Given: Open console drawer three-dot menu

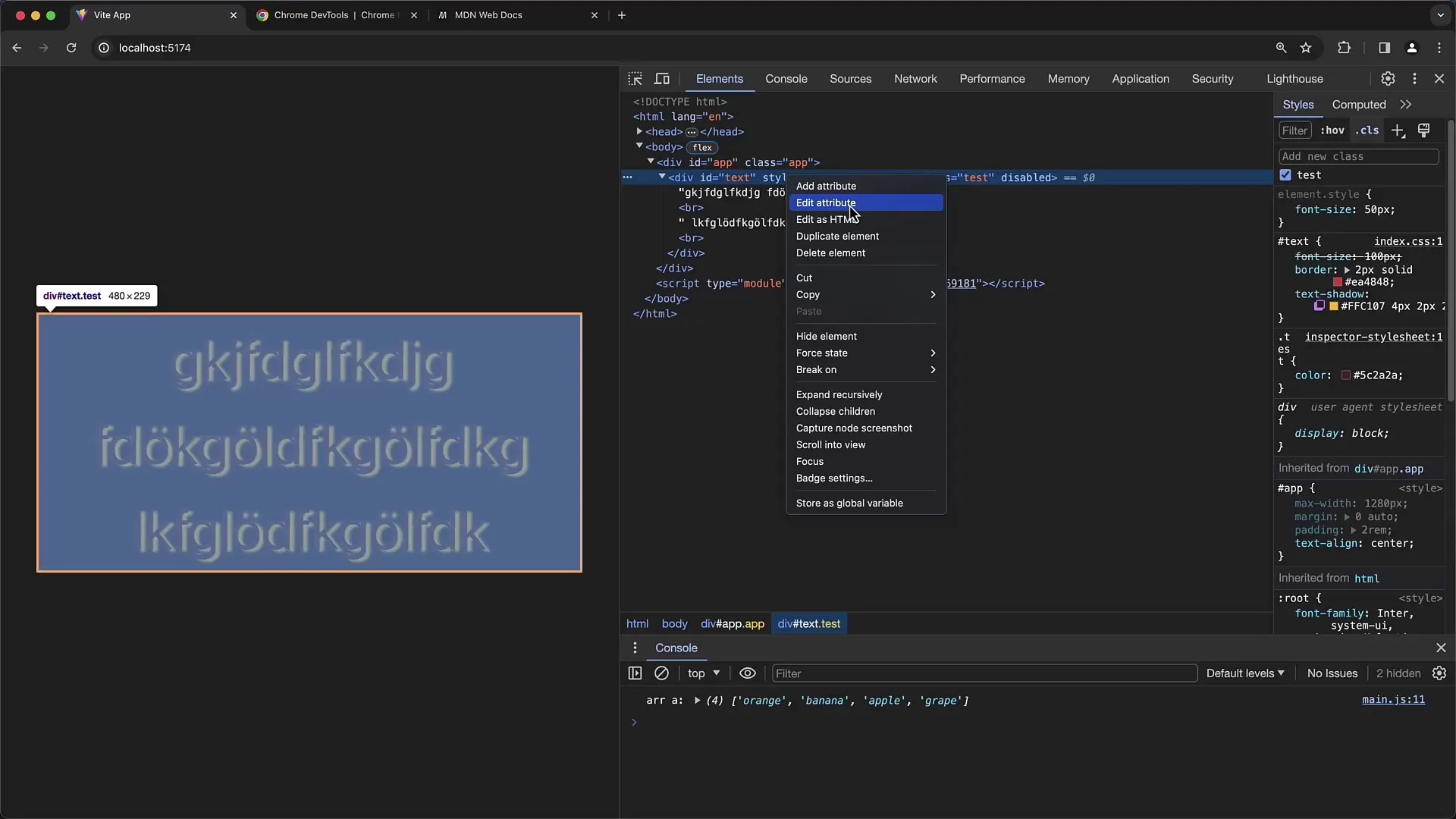Looking at the screenshot, I should tap(635, 648).
